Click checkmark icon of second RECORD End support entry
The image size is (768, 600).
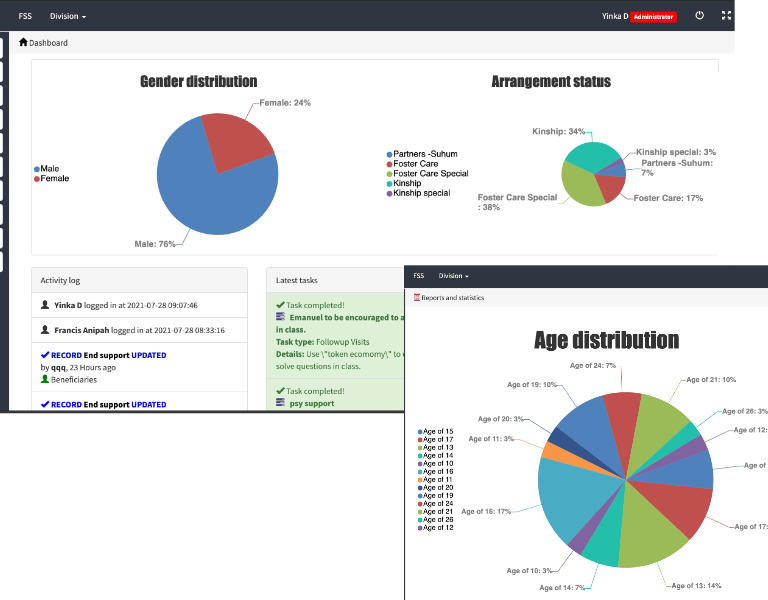[45, 404]
